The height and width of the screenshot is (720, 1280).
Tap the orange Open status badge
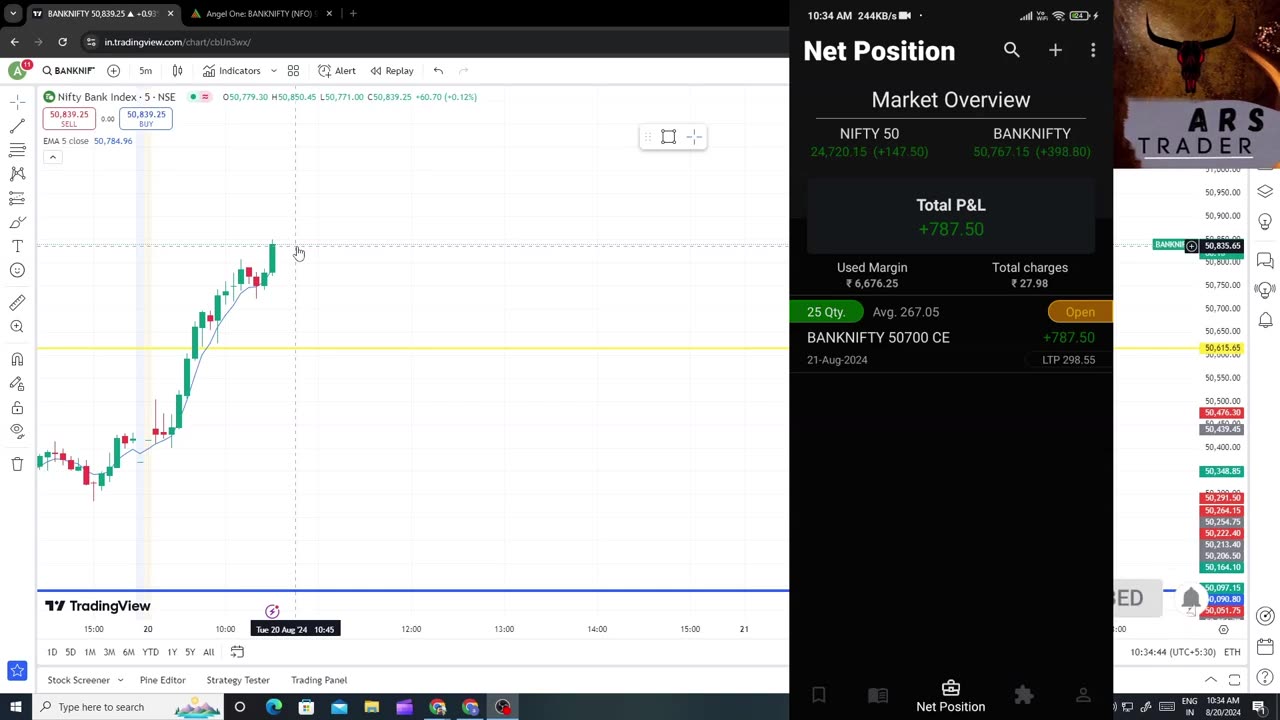1080,312
